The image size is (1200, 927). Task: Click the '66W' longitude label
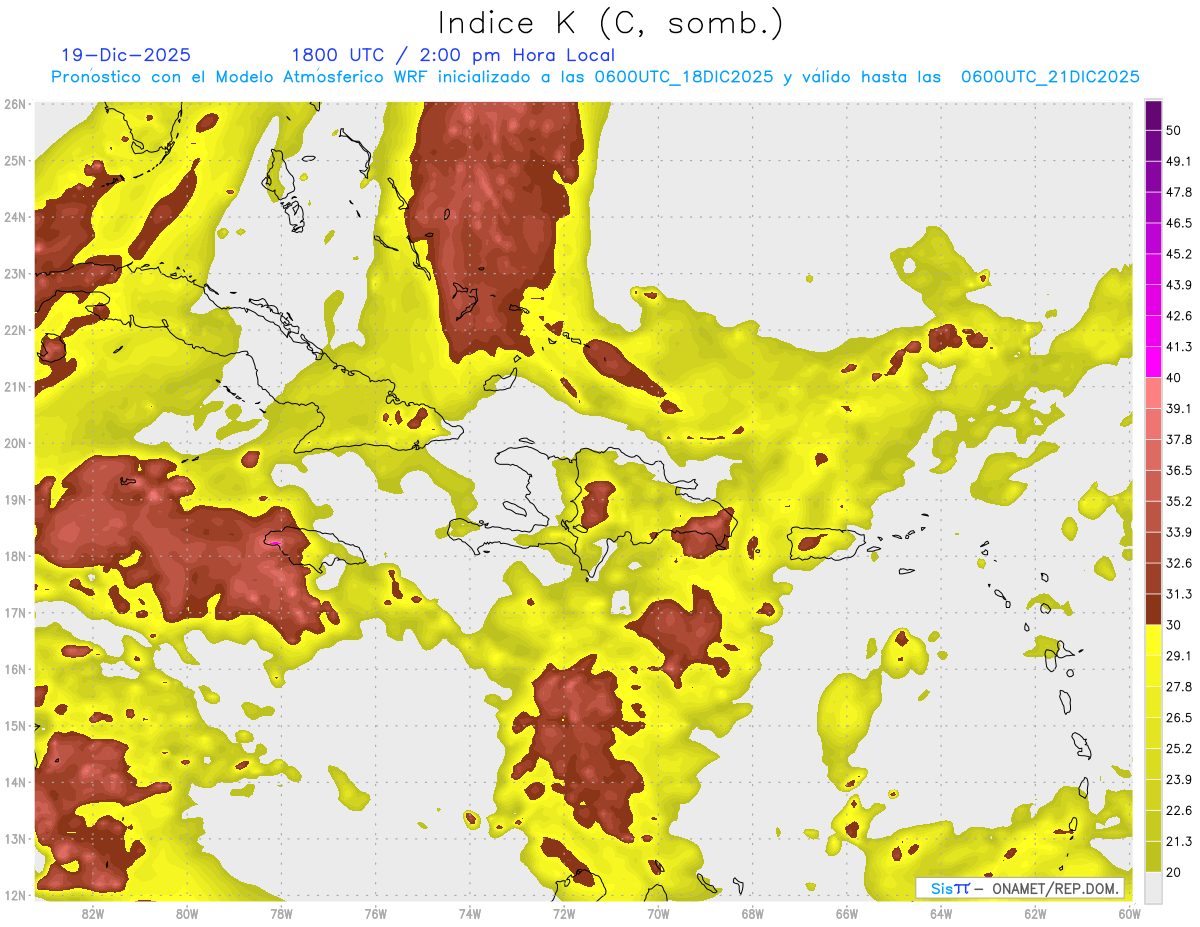pyautogui.click(x=846, y=914)
